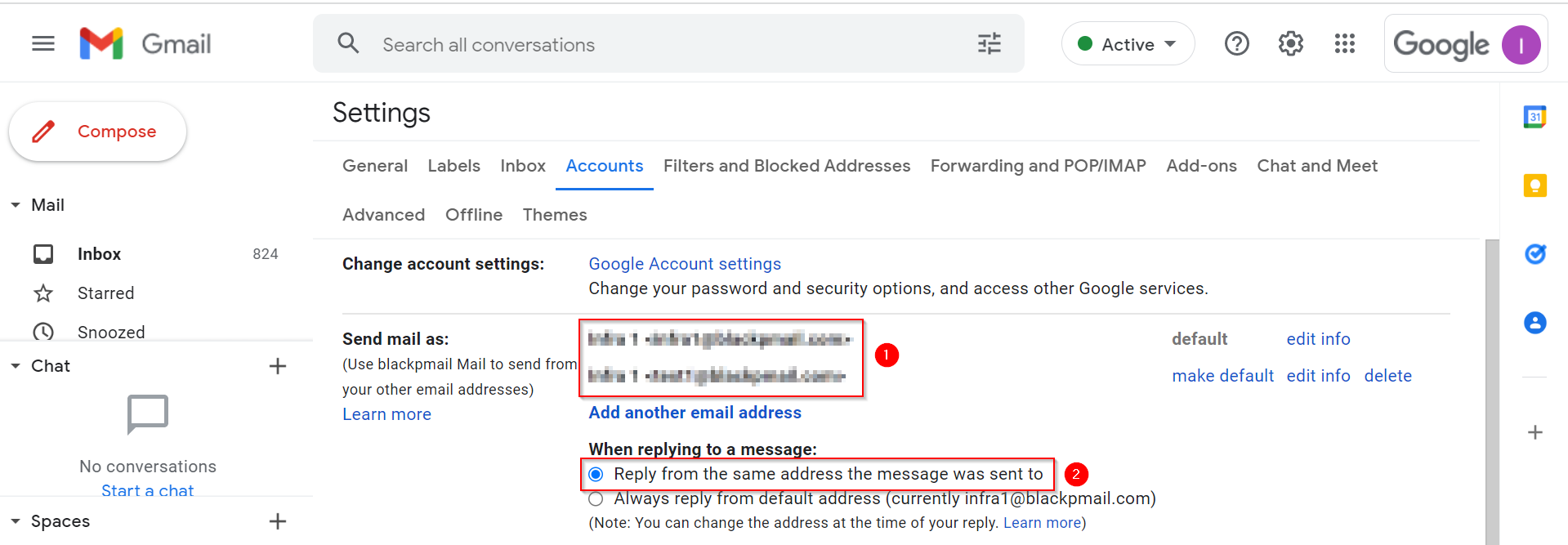Switch to the Forwarding and POP/IMAP tab
Image resolution: width=1568 pixels, height=545 pixels.
1038,166
